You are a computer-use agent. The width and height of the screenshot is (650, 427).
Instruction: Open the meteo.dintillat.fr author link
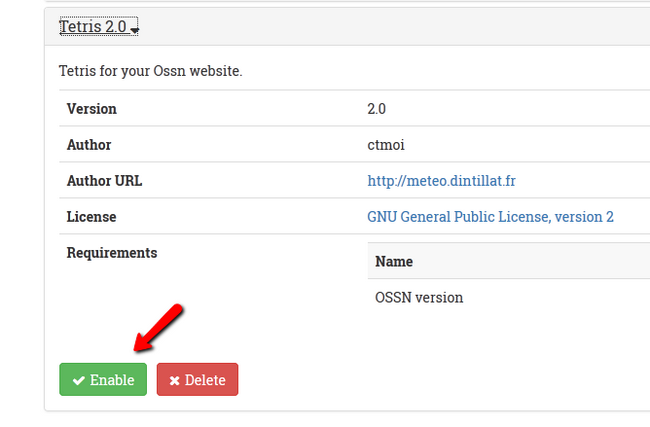[441, 181]
